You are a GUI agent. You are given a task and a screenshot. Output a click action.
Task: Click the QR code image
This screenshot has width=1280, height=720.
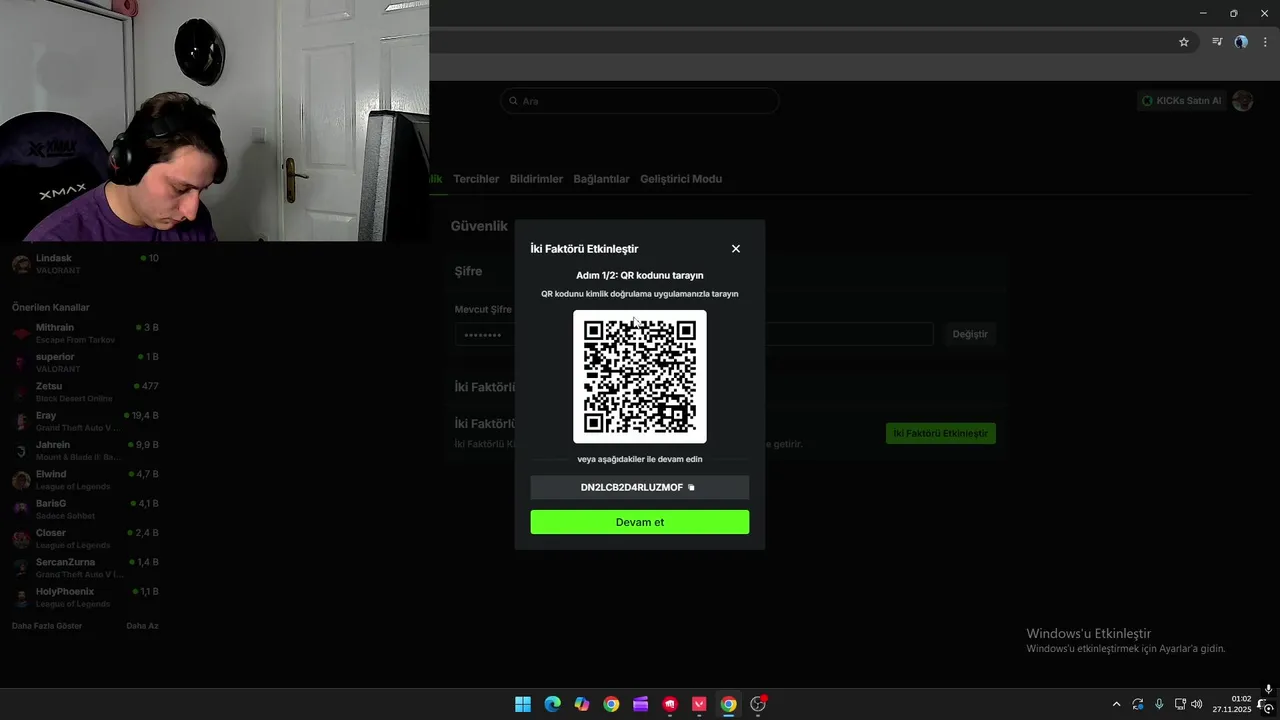[x=640, y=376]
